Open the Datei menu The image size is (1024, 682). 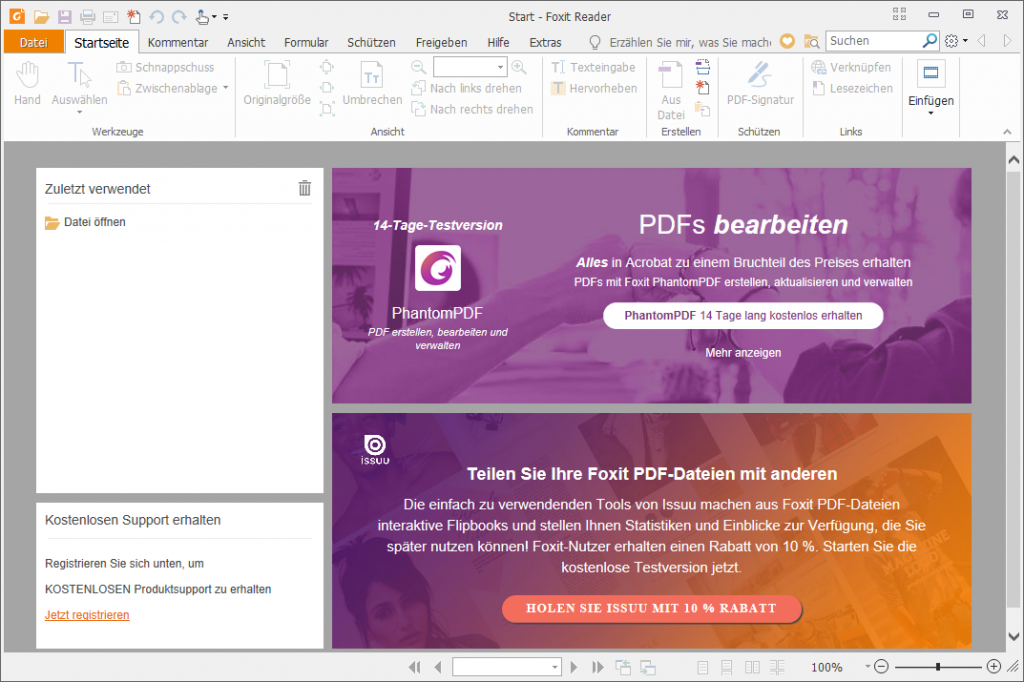point(33,42)
